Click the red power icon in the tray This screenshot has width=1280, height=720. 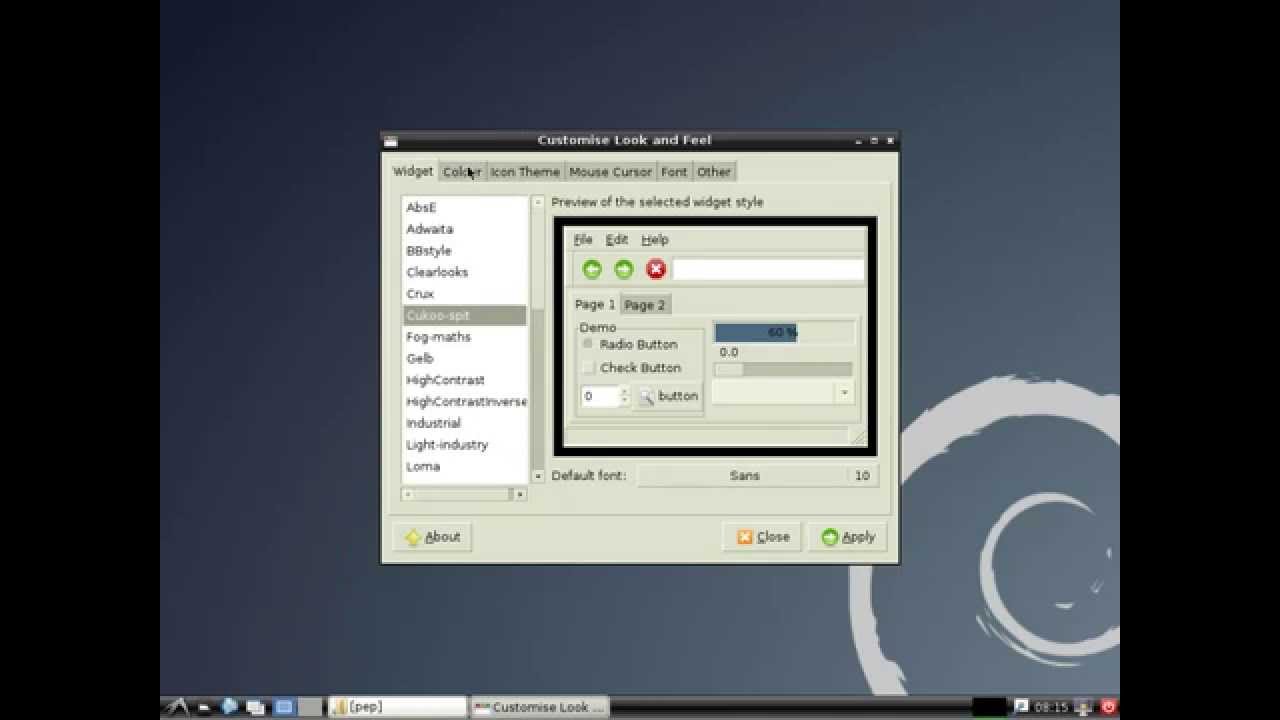(1108, 707)
